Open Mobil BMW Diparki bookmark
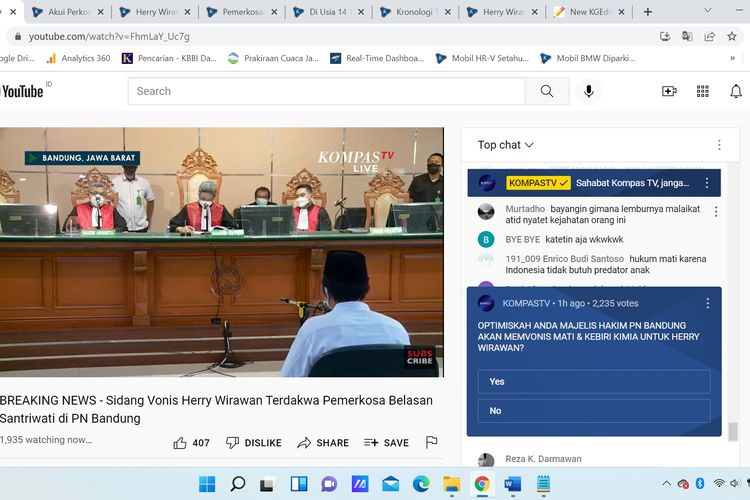The width and height of the screenshot is (750, 500). [588, 58]
